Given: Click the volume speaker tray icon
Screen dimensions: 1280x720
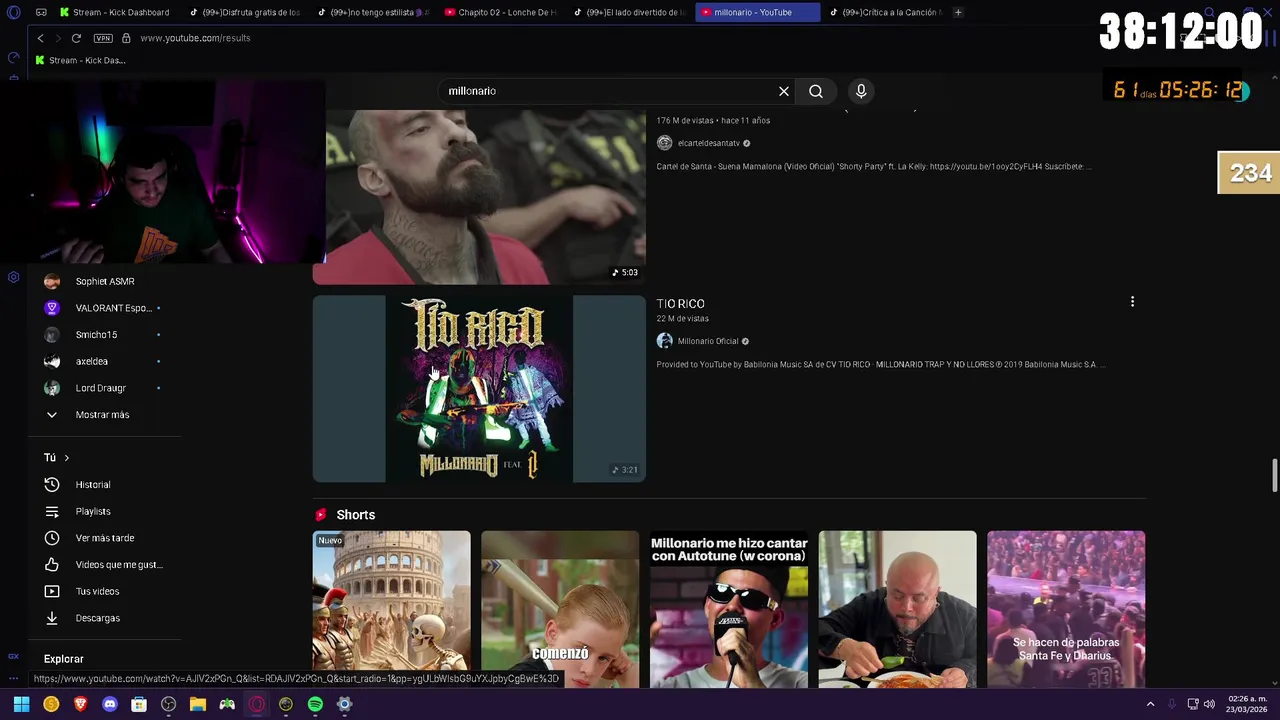Looking at the screenshot, I should pos(1209,704).
